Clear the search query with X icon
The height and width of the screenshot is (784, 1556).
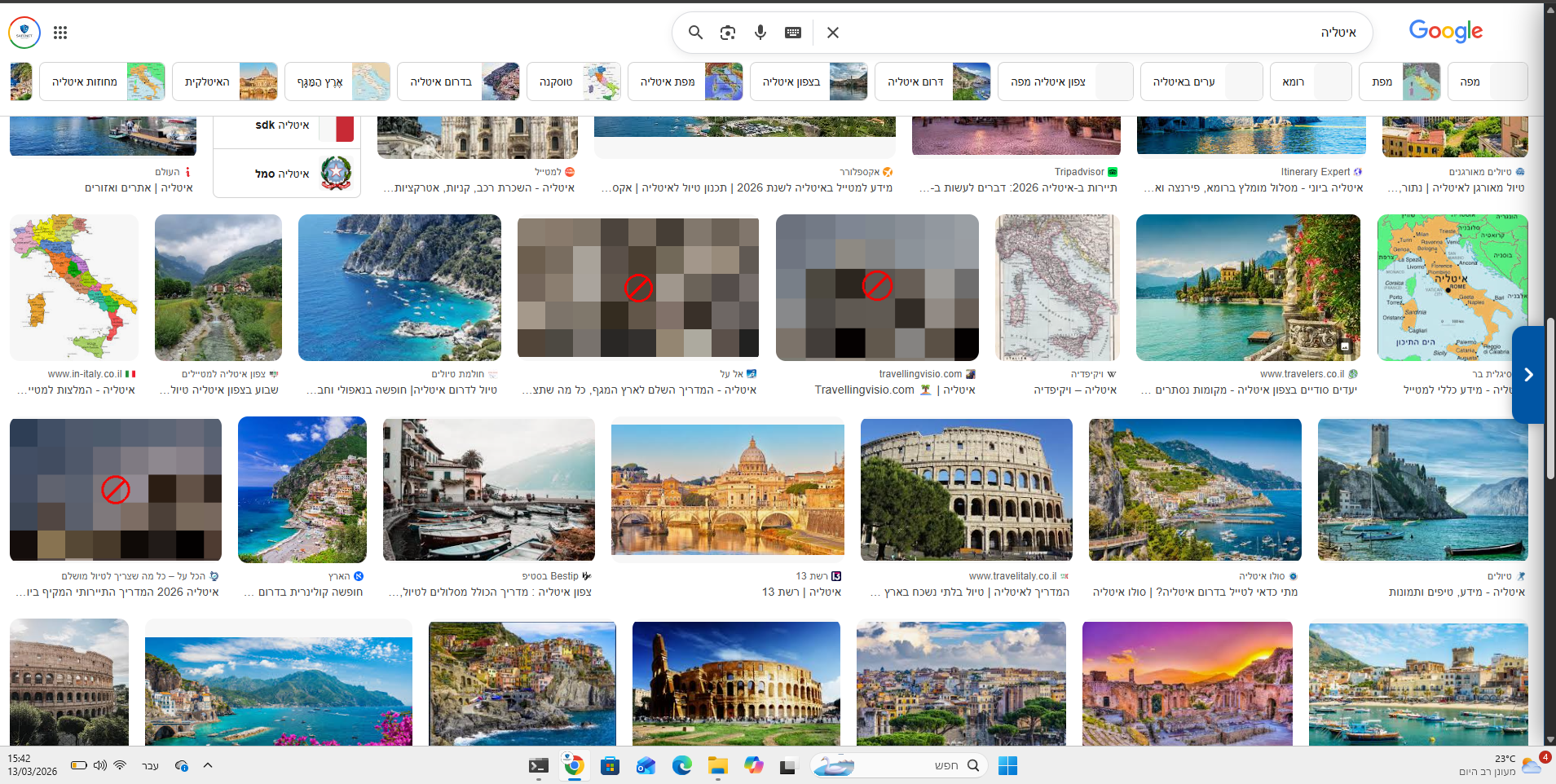pos(833,33)
